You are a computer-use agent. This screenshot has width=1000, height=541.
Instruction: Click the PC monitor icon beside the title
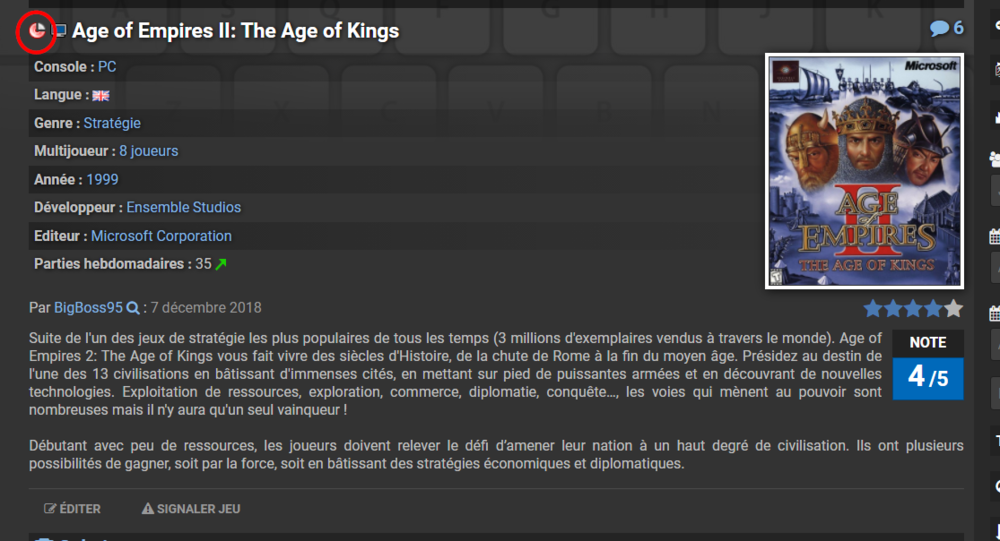[x=59, y=32]
